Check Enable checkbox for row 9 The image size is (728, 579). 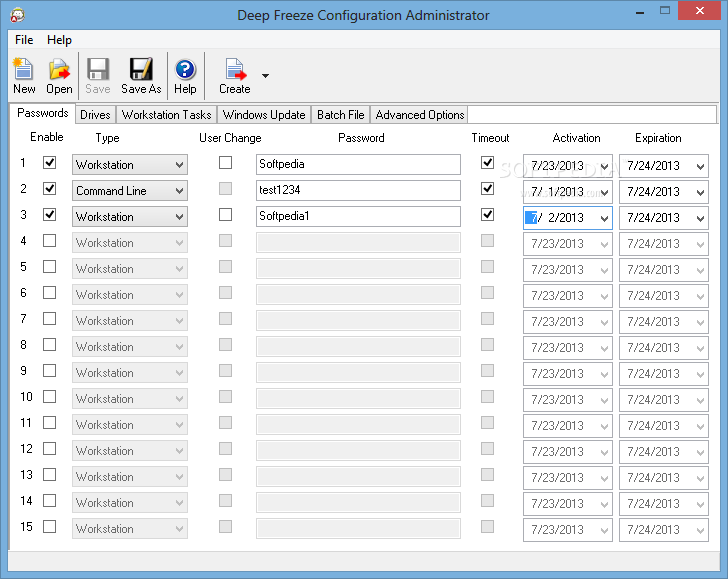click(49, 371)
